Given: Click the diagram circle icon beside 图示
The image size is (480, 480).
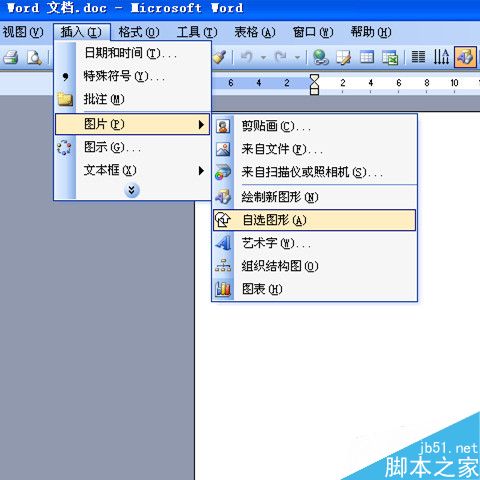Looking at the screenshot, I should pyautogui.click(x=64, y=147).
